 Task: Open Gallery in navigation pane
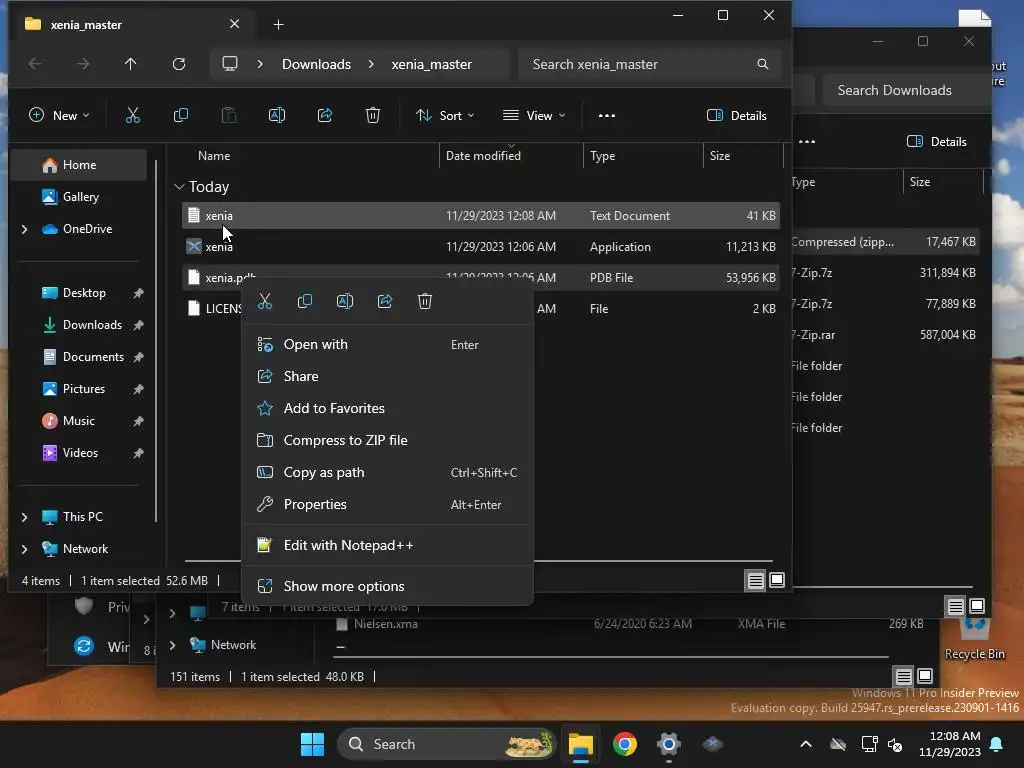80,197
